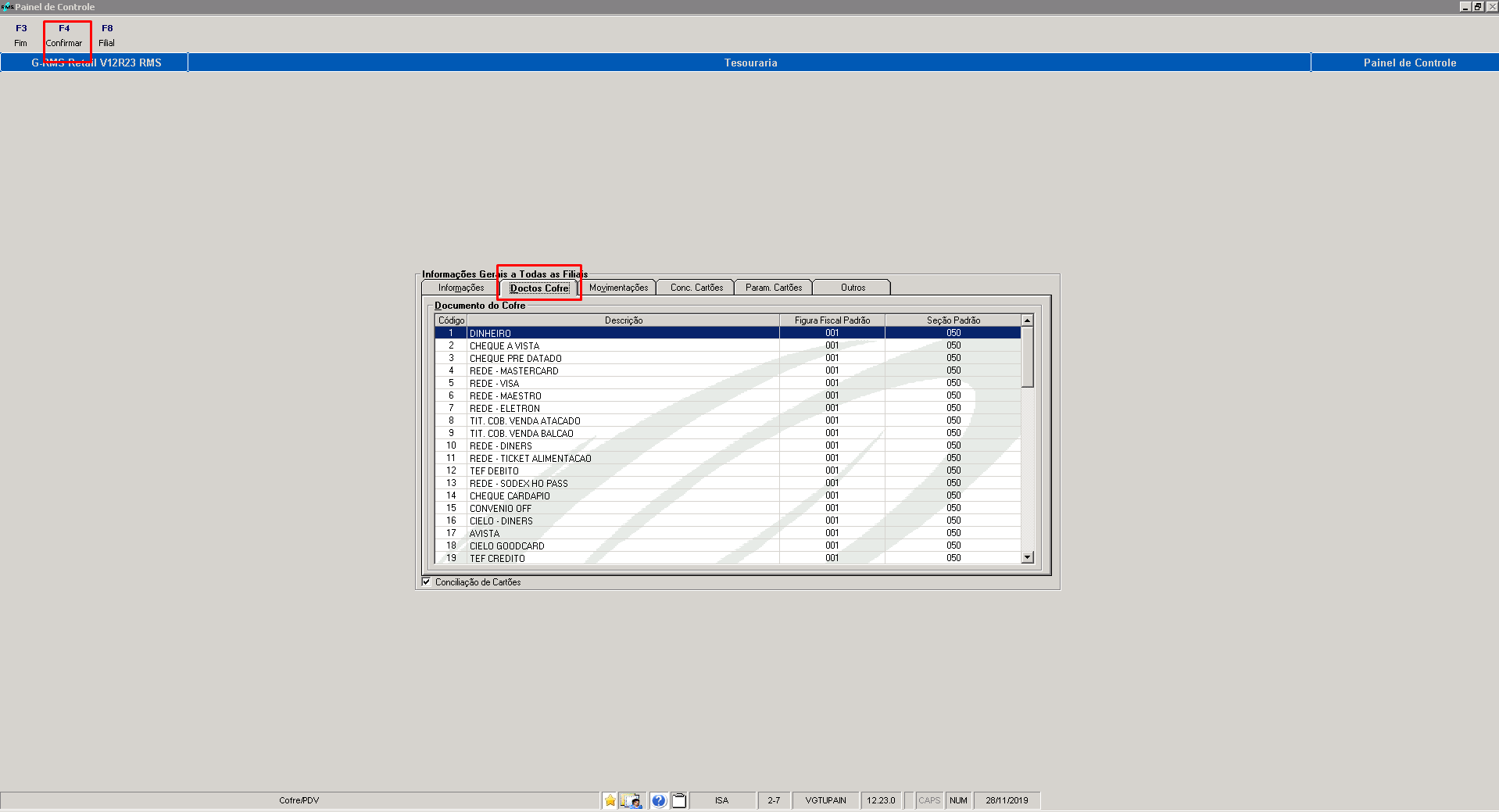
Task: Select the REDE - DINERS row
Action: click(x=728, y=445)
